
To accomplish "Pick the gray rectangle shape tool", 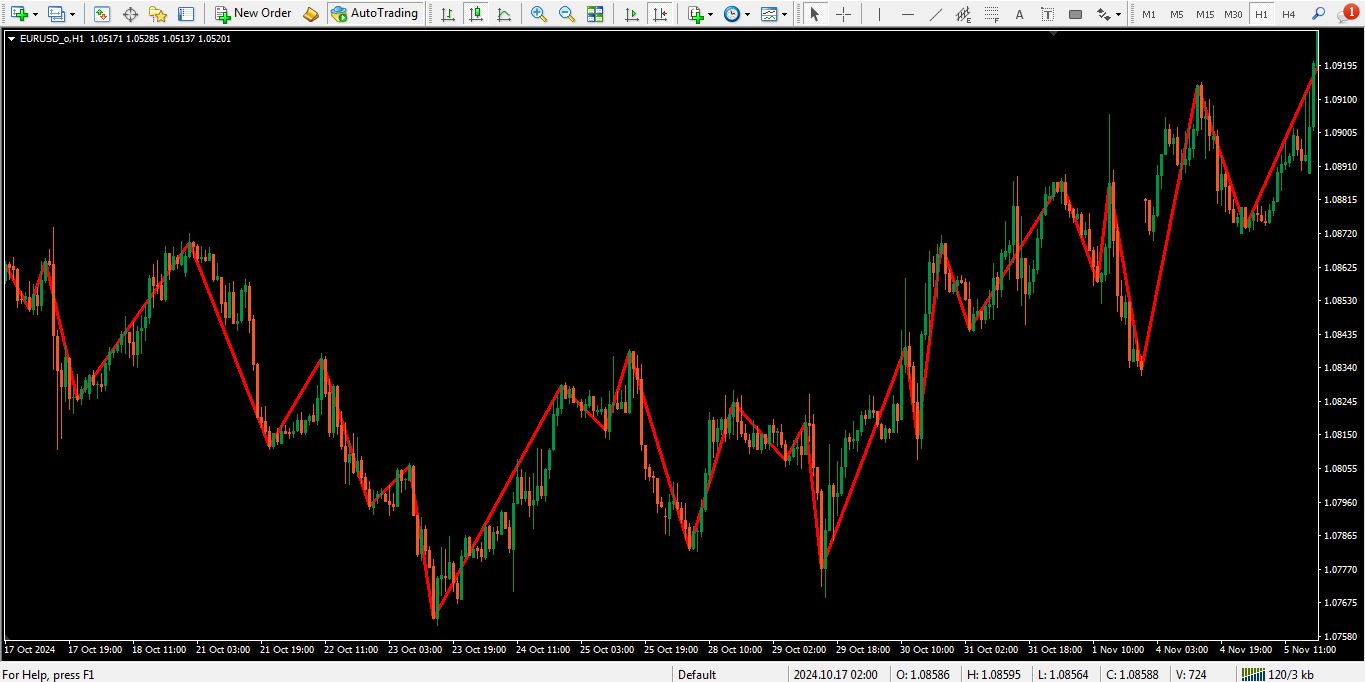I will click(1075, 14).
